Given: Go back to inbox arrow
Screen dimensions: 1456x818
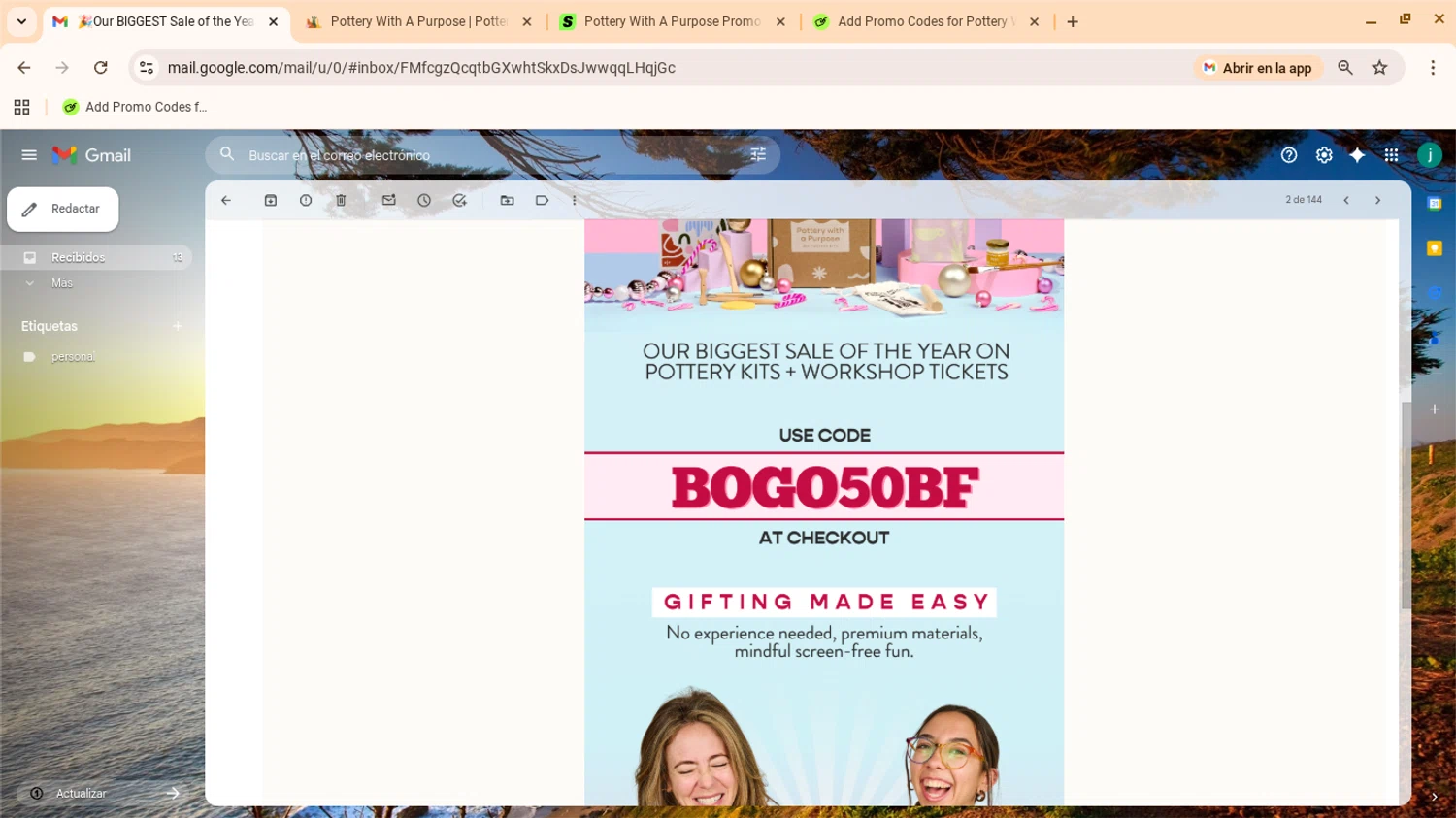Looking at the screenshot, I should tap(226, 200).
